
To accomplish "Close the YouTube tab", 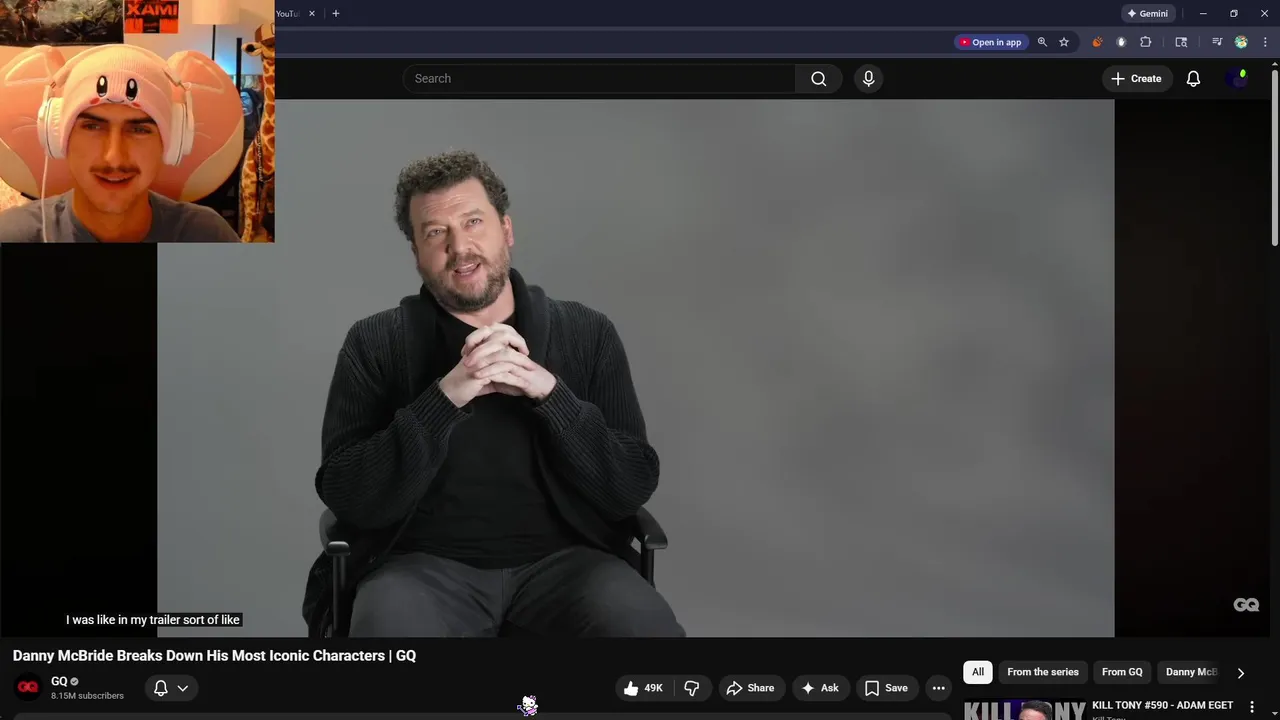I will click(x=312, y=14).
